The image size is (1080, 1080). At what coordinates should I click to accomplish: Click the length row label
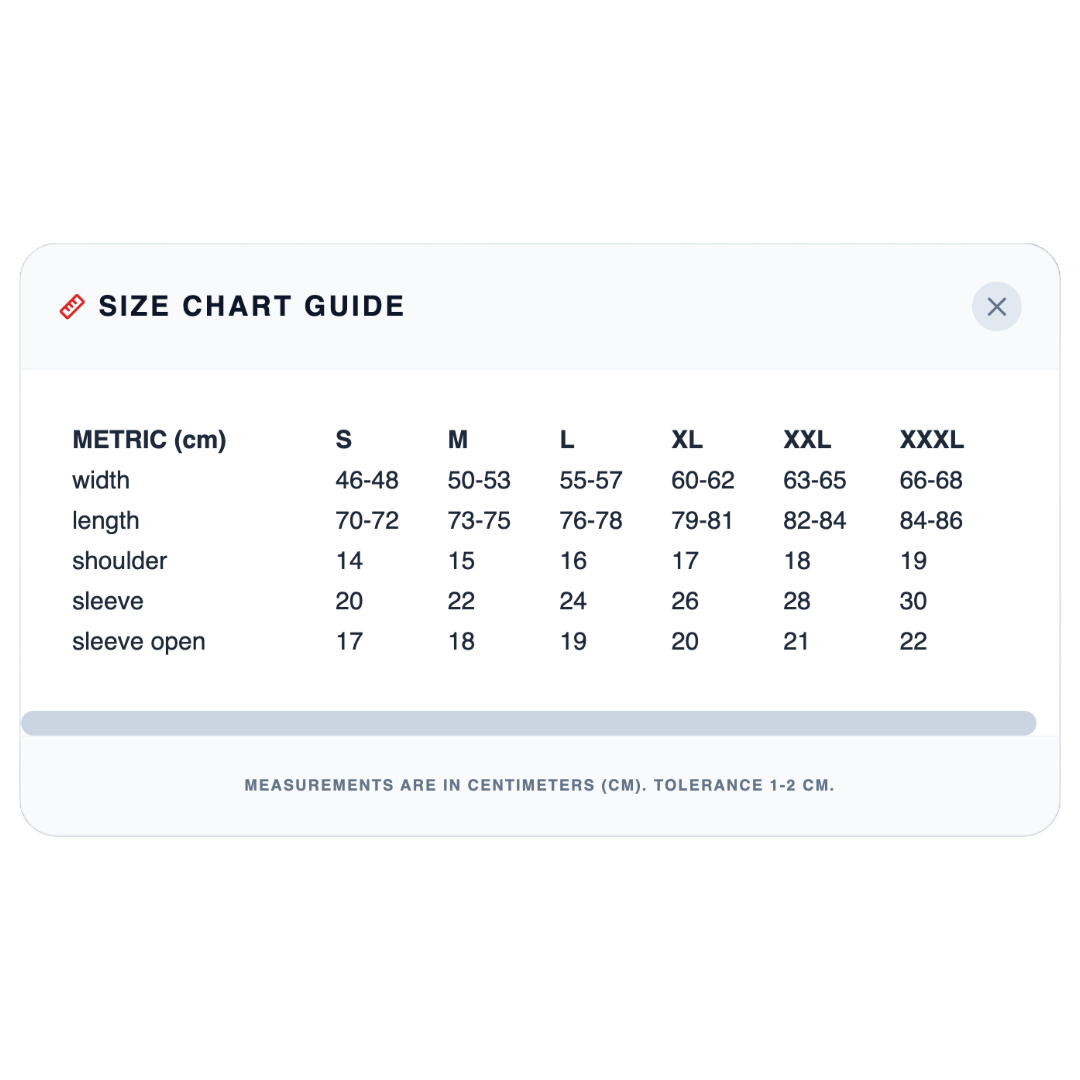(x=105, y=521)
